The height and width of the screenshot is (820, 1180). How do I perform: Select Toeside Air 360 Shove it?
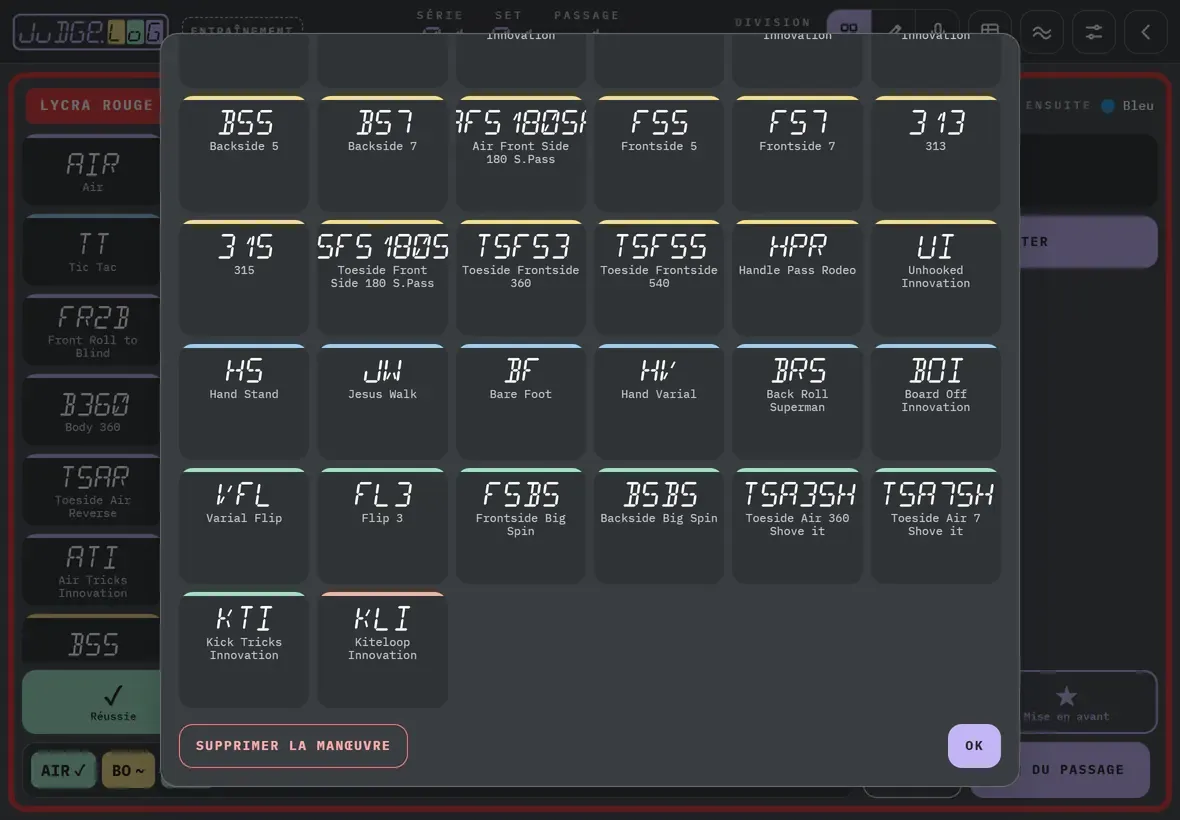(797, 526)
